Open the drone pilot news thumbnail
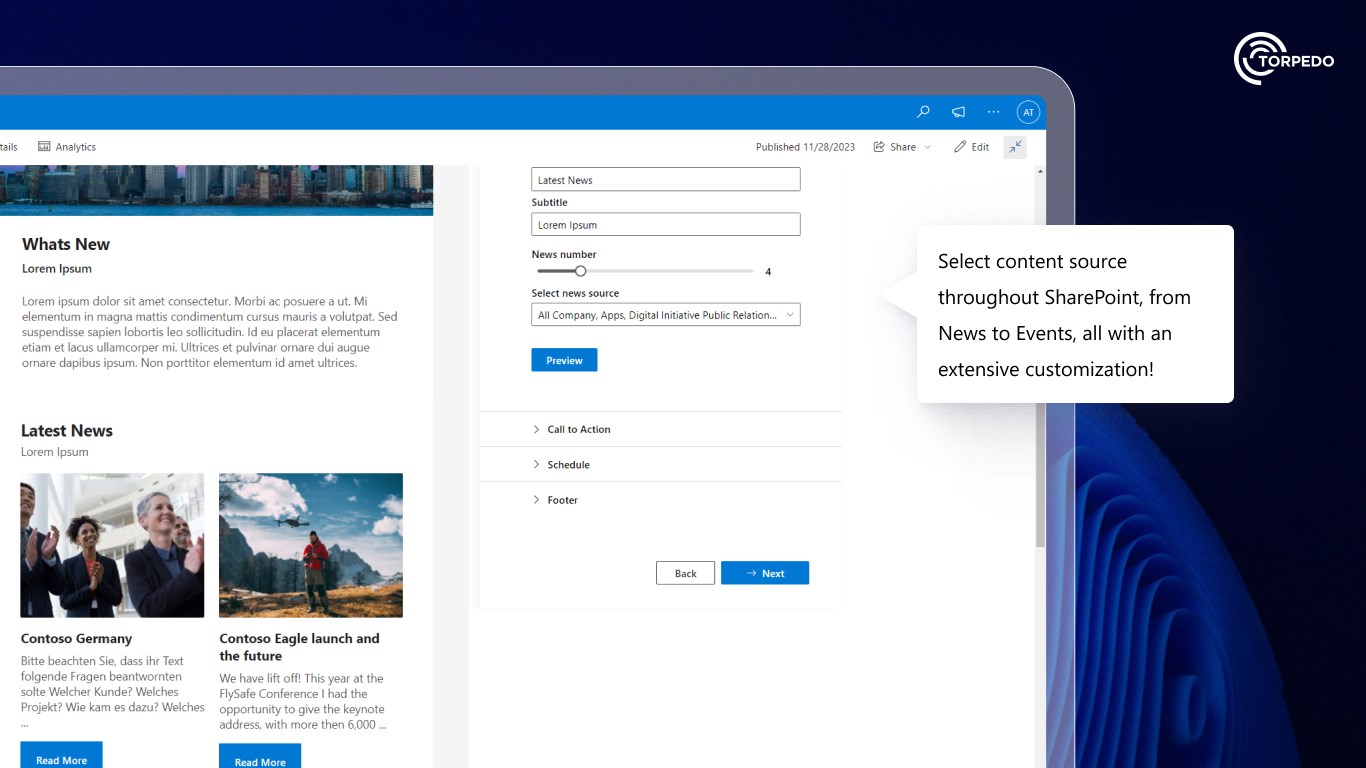 coord(311,545)
